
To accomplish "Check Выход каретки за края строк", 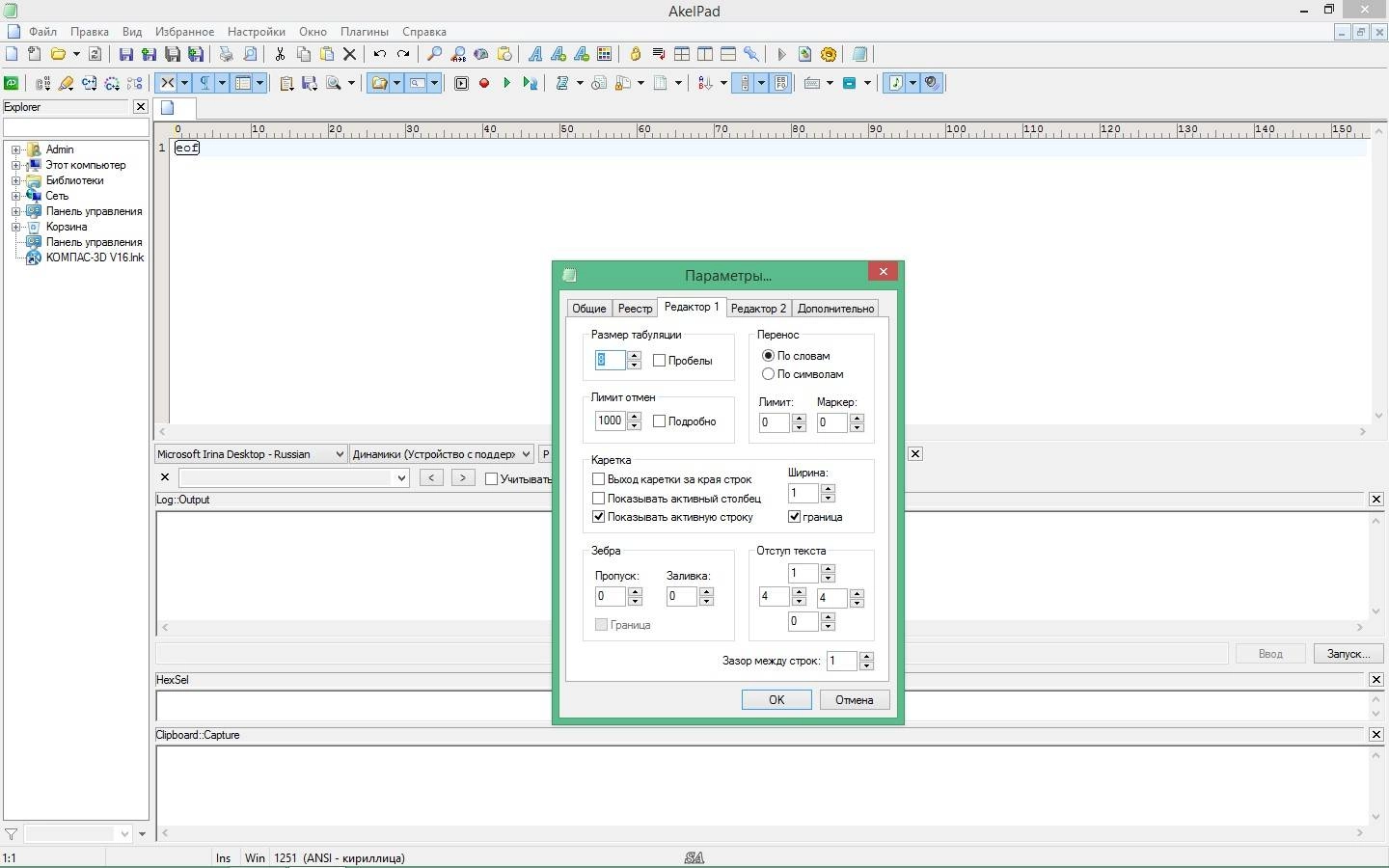I will (x=599, y=479).
